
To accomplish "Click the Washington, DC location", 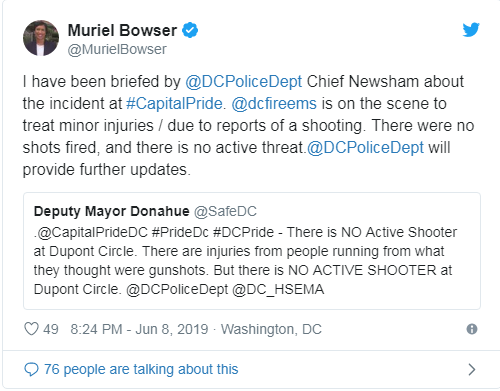I will (271, 329).
